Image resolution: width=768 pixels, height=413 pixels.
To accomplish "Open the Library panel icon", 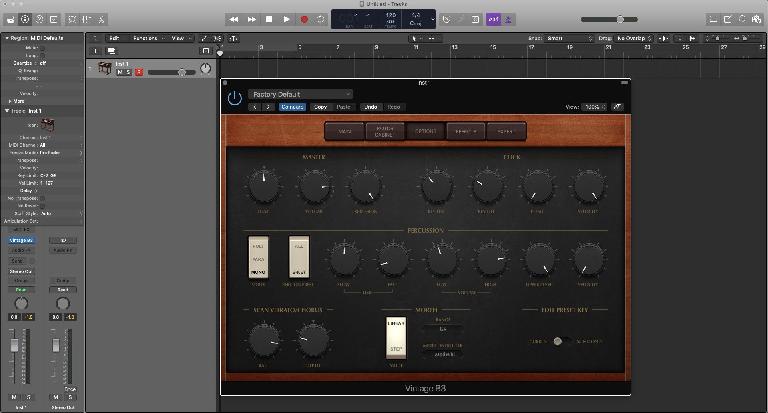I will point(10,20).
